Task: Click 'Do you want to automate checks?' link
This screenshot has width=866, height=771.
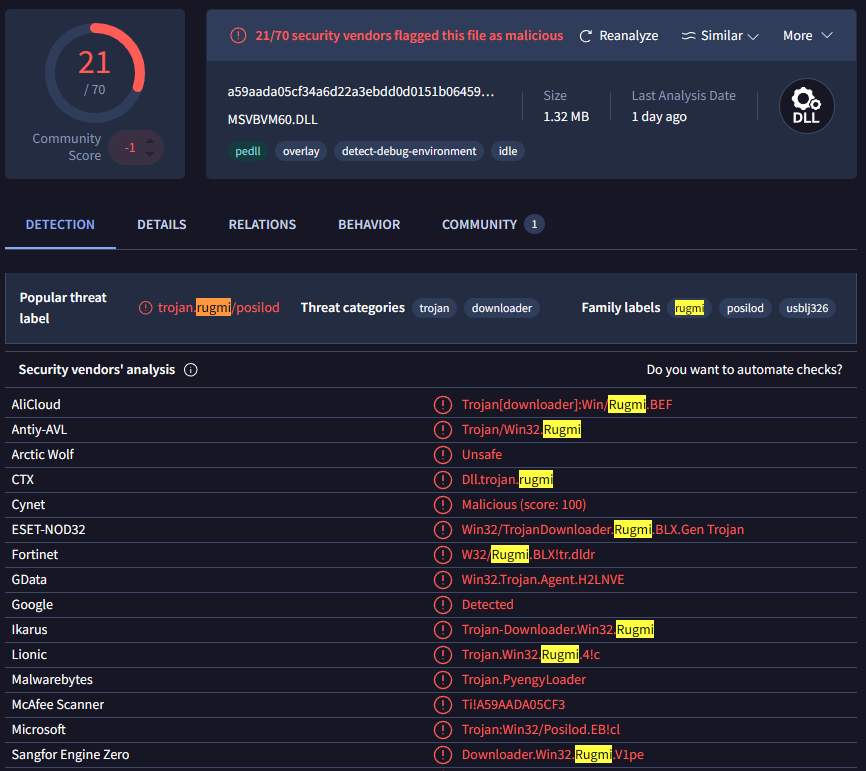Action: pyautogui.click(x=744, y=369)
